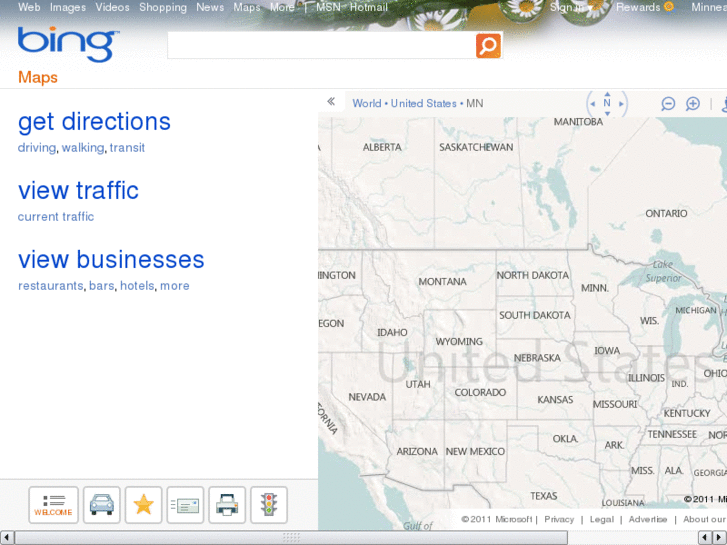Click the Bing logo
The image size is (727, 545).
click(69, 44)
